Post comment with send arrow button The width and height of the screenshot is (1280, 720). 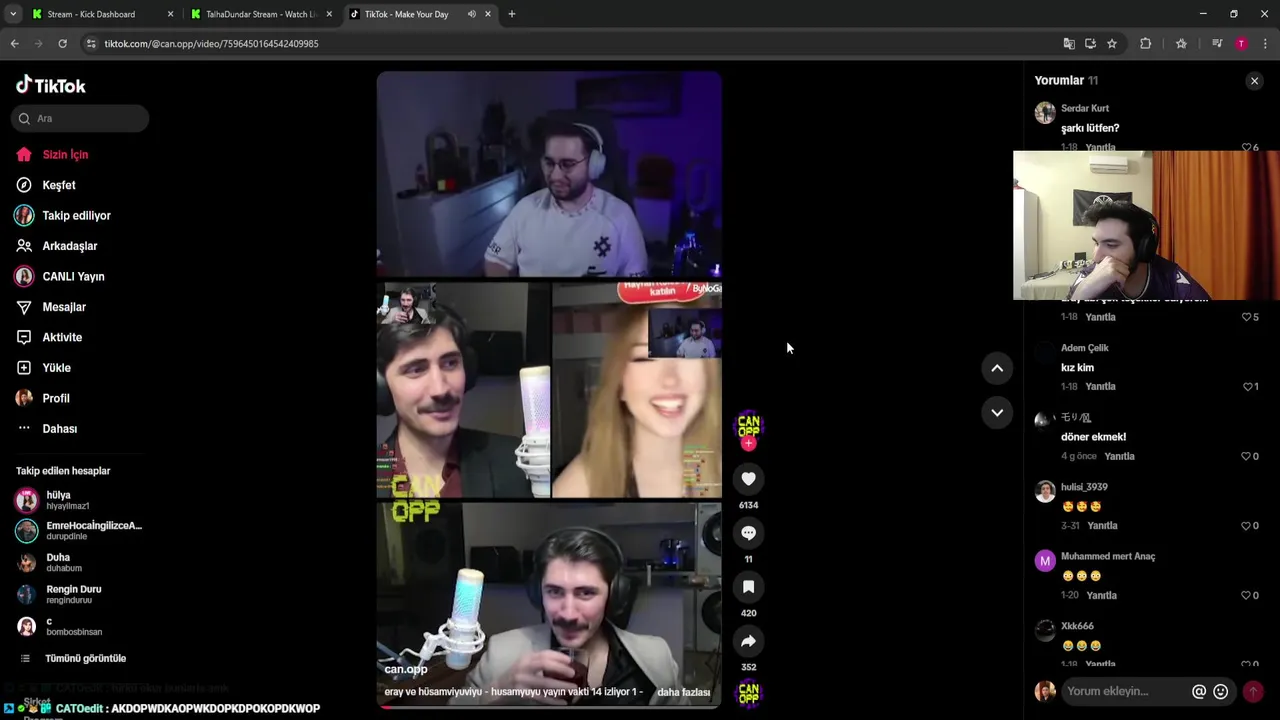click(x=1253, y=692)
